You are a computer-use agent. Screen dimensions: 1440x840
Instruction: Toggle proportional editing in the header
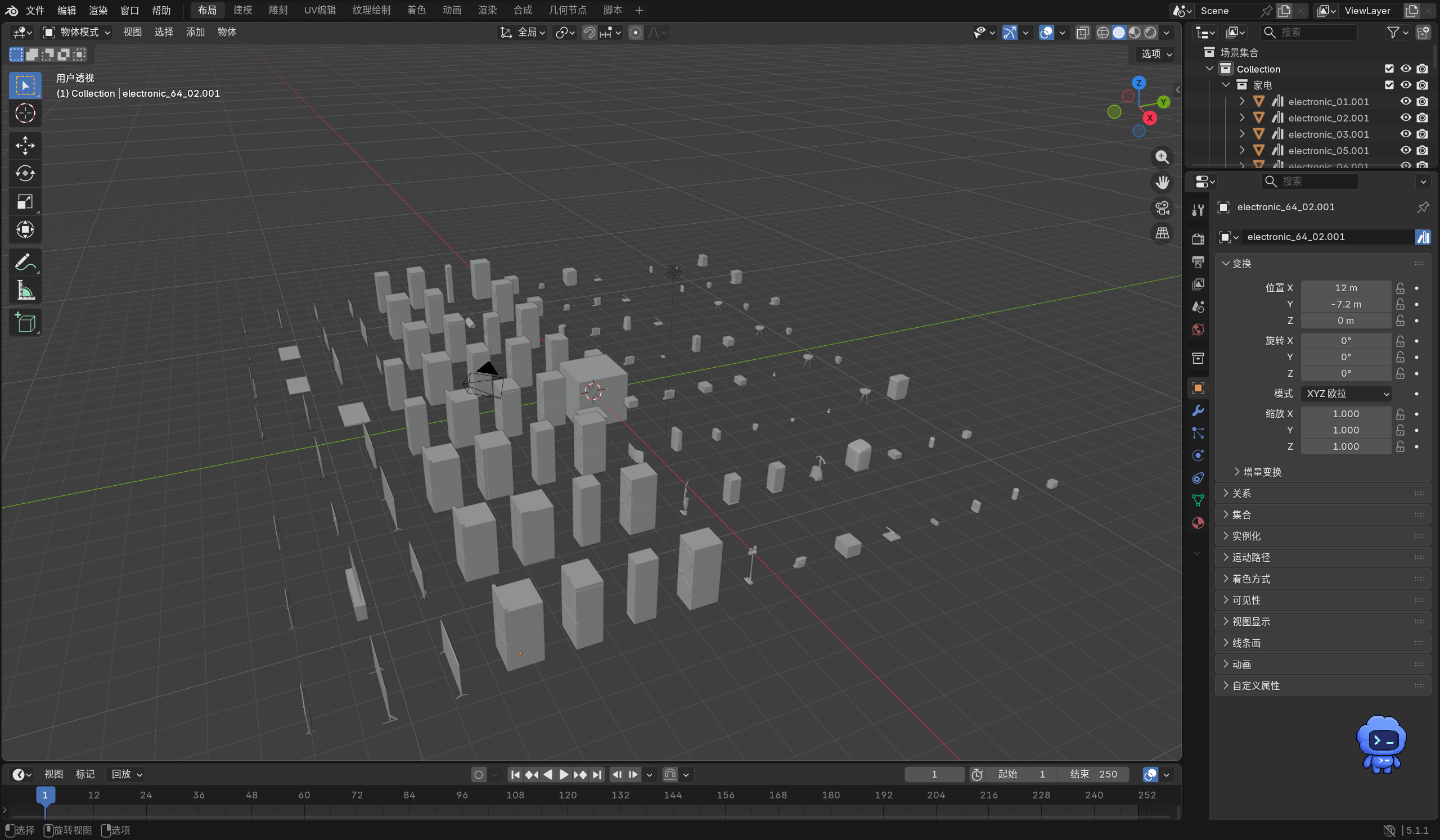pos(636,33)
